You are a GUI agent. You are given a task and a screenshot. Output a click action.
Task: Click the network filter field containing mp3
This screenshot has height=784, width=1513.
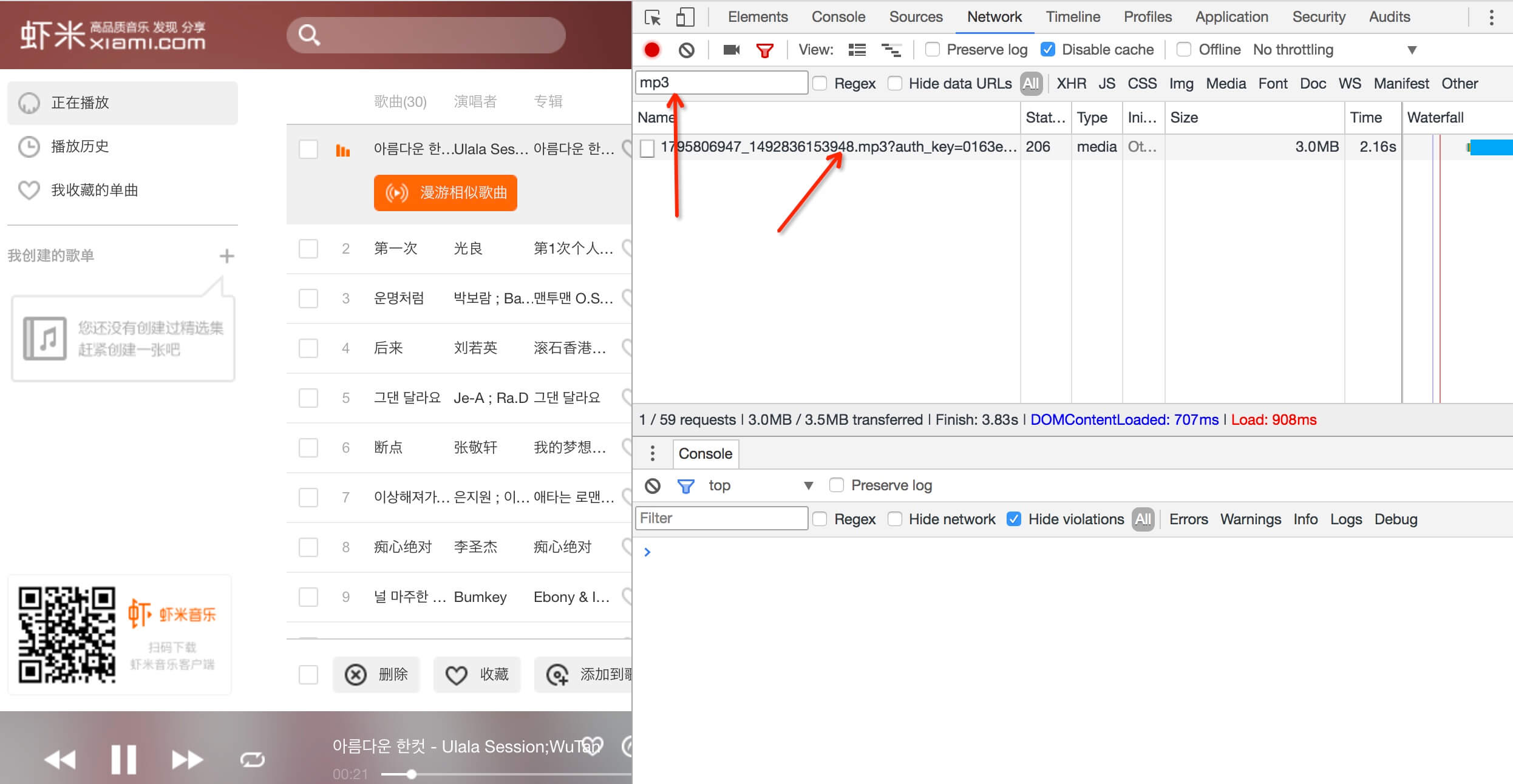point(721,83)
